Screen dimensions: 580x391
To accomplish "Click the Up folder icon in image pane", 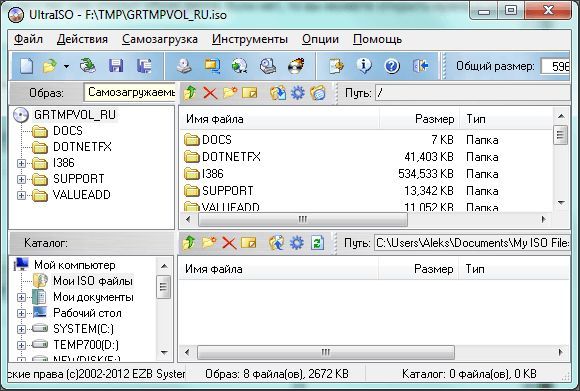I will 190,92.
